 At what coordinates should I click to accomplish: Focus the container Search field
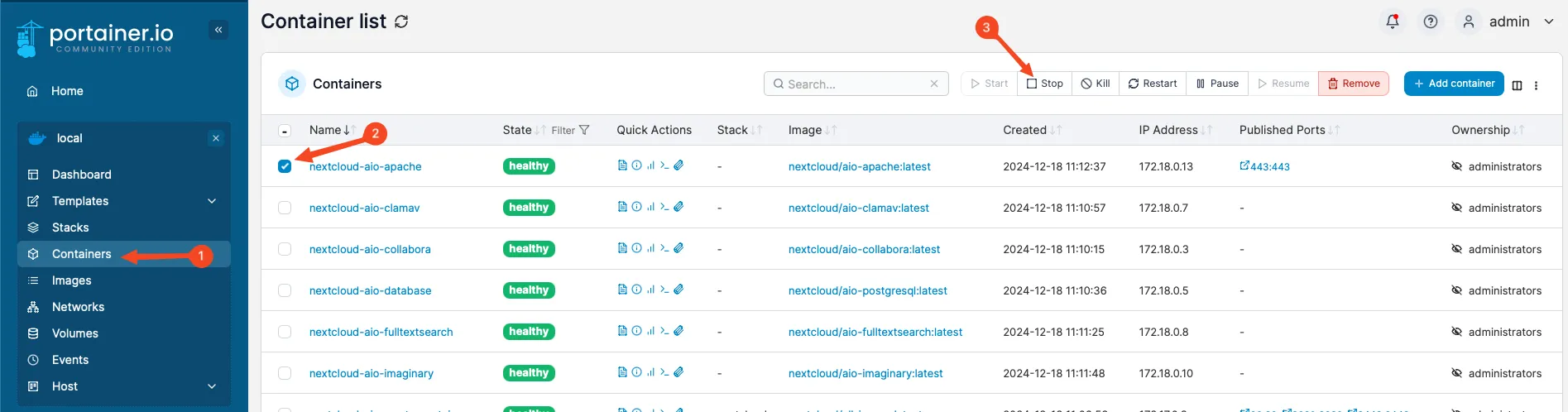click(856, 84)
